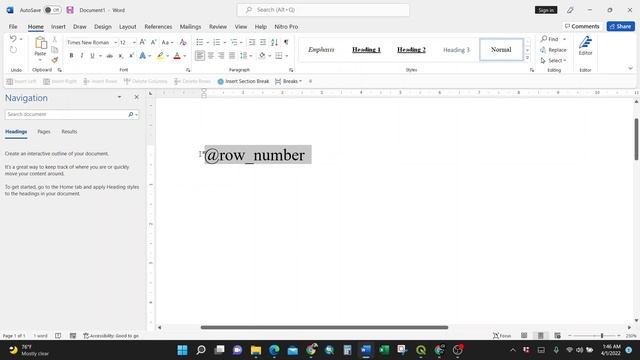The width and height of the screenshot is (640, 360).
Task: Apply the Text Effects blue A icon
Action: tap(142, 56)
